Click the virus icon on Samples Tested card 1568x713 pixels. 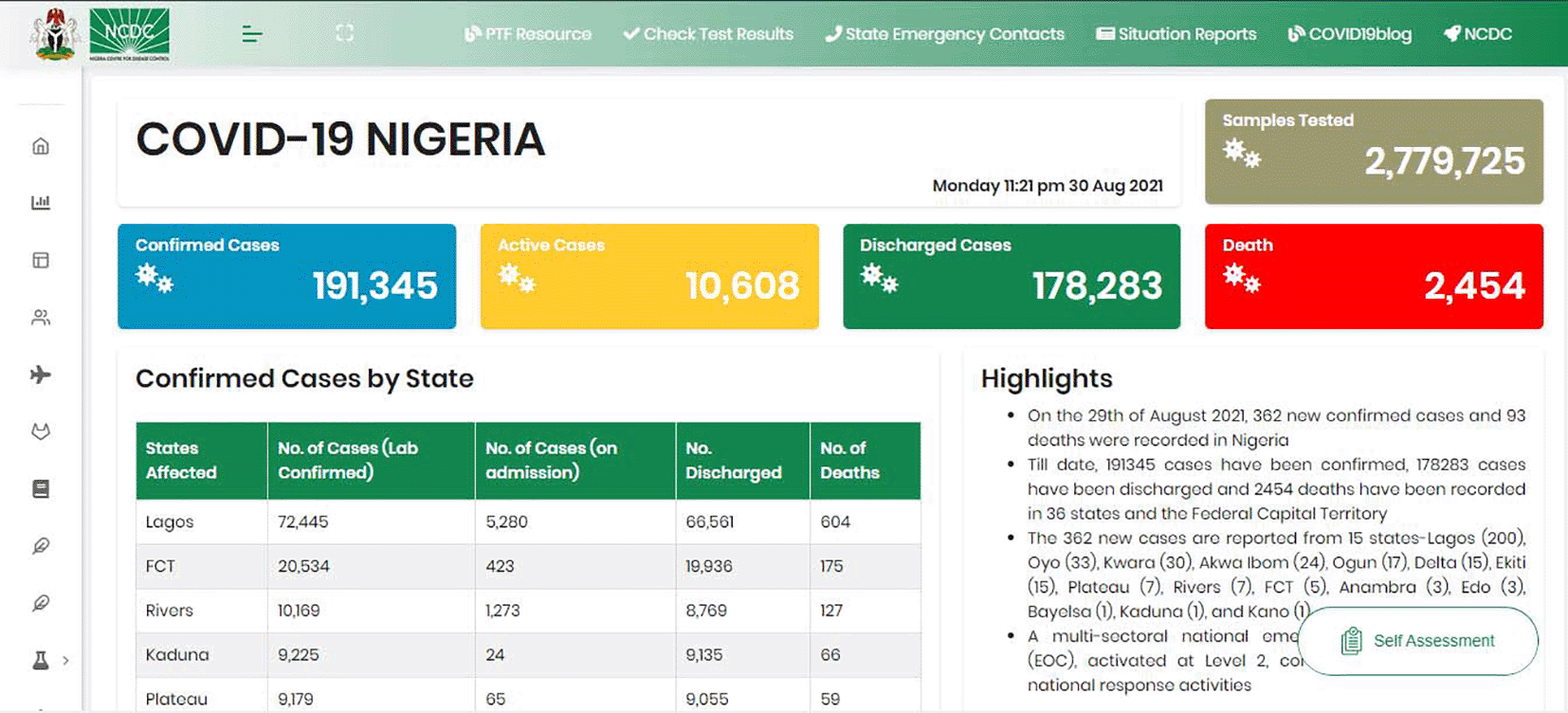tap(1242, 154)
